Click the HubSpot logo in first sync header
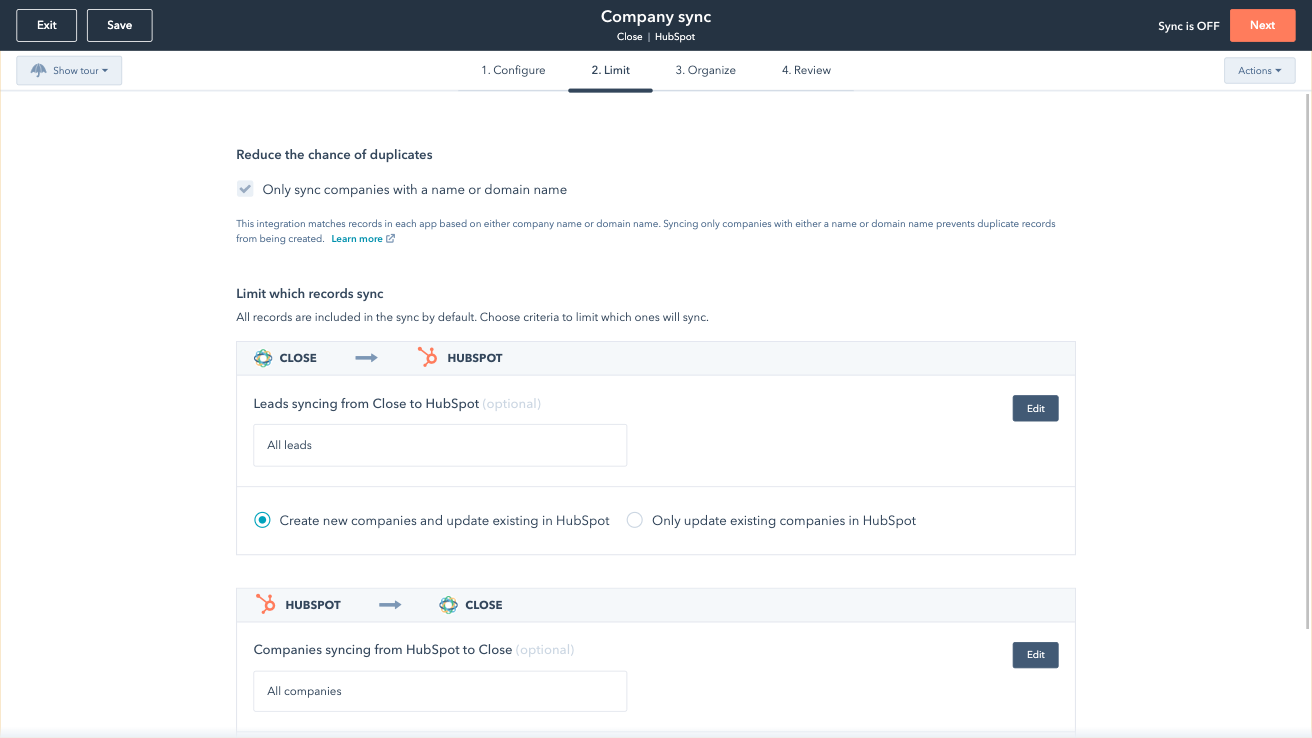Image resolution: width=1312 pixels, height=738 pixels. (x=427, y=358)
